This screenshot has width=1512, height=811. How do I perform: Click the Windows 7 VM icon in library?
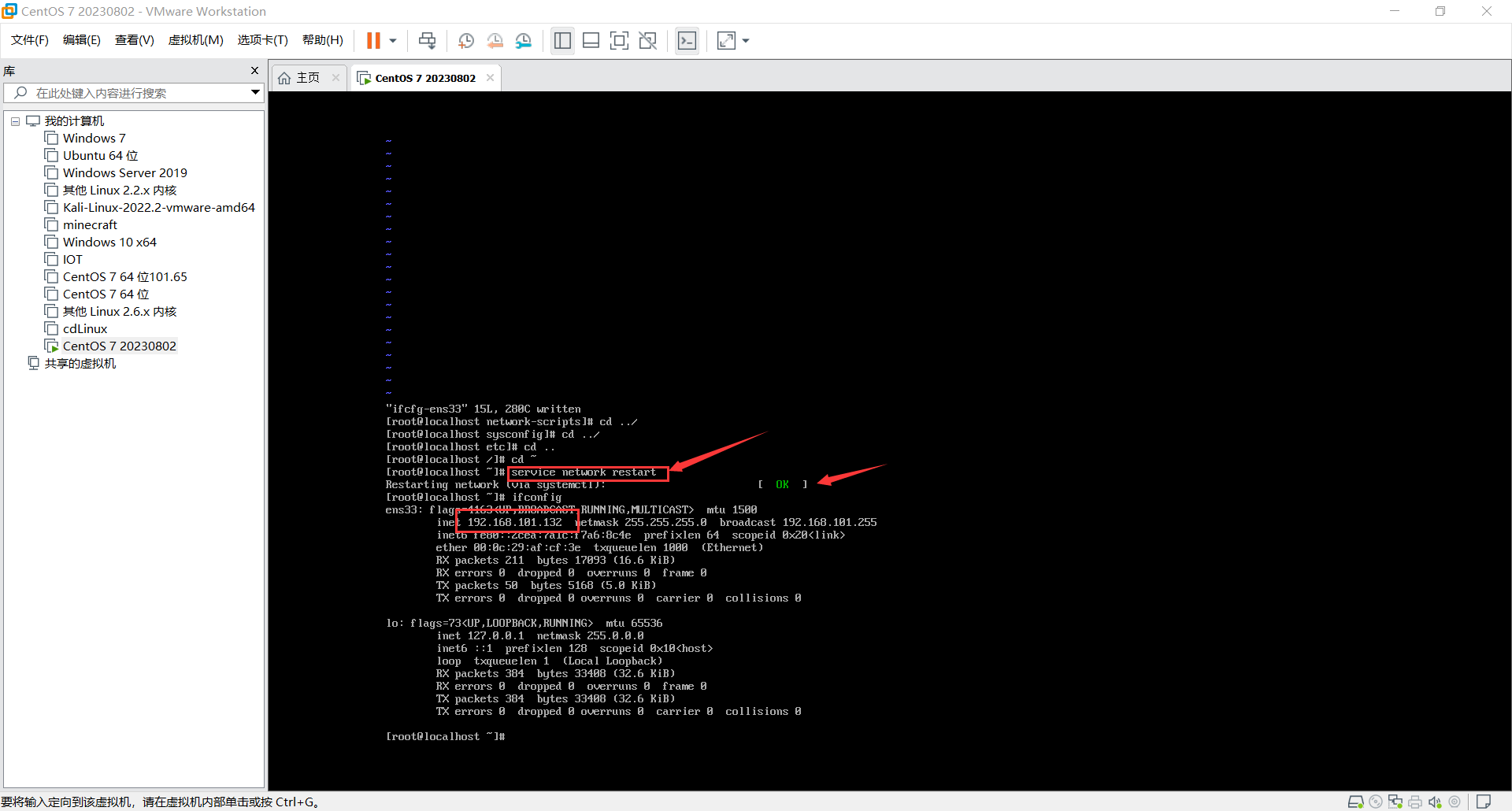pos(51,139)
